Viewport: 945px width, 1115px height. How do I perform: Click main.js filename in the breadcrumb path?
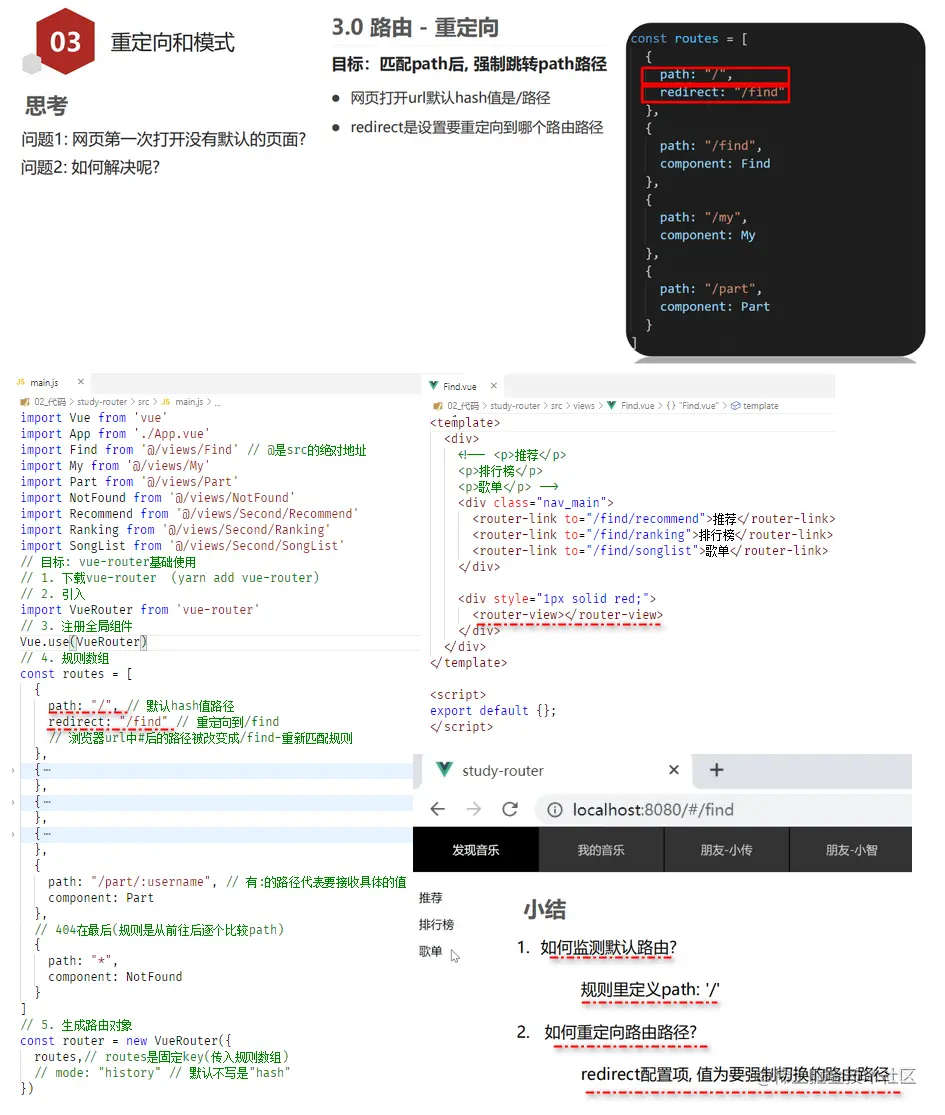(x=189, y=402)
